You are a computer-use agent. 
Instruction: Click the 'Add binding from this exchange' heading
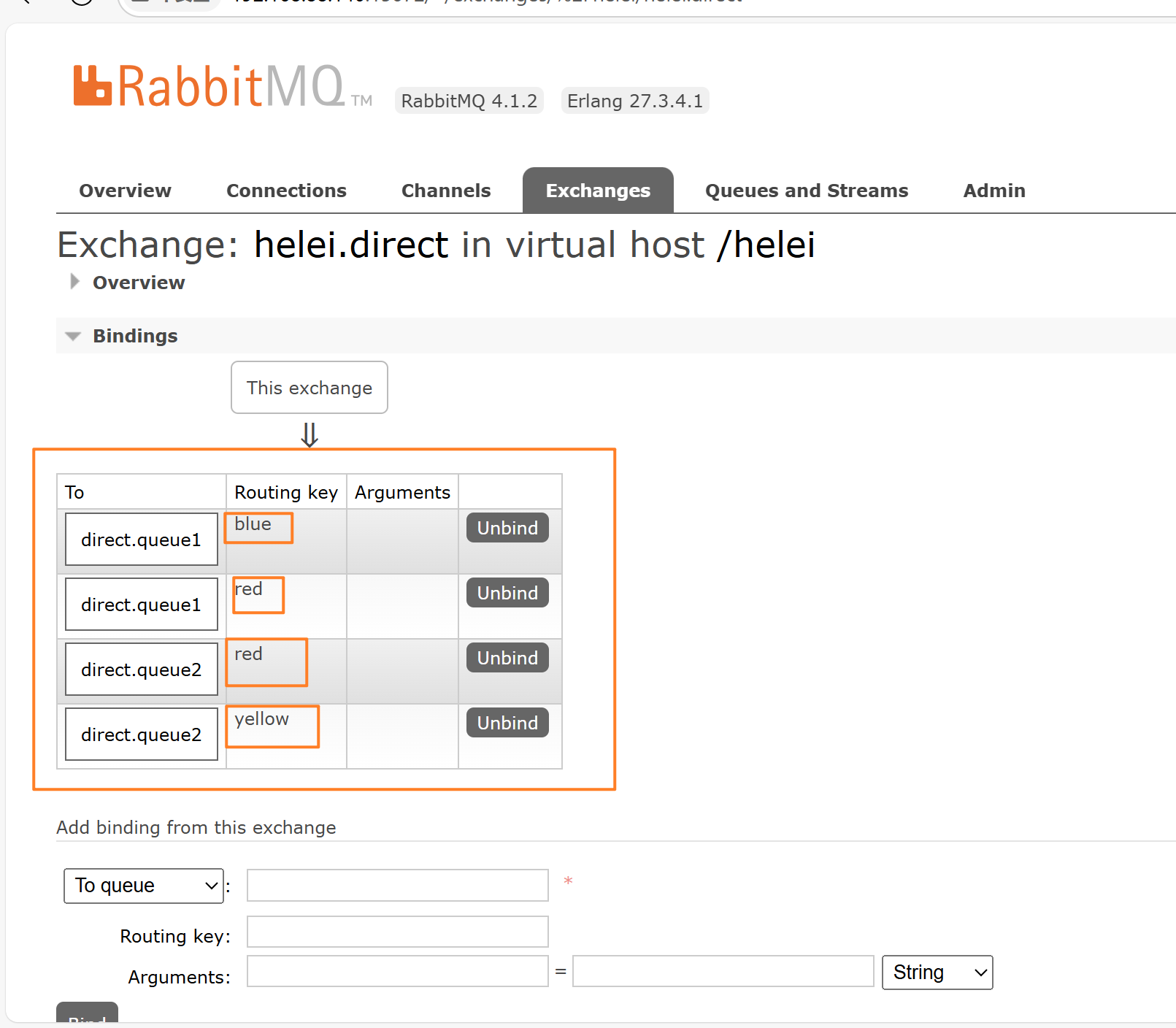[x=196, y=827]
